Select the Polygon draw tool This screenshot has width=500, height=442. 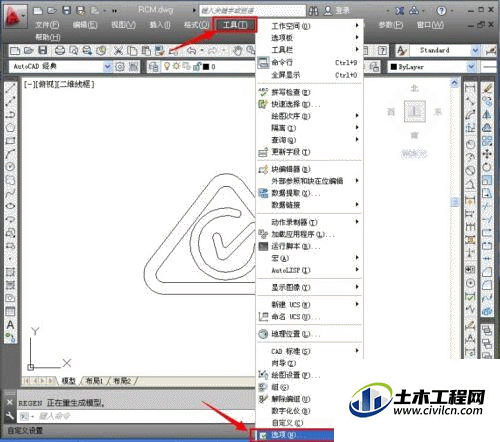10,127
